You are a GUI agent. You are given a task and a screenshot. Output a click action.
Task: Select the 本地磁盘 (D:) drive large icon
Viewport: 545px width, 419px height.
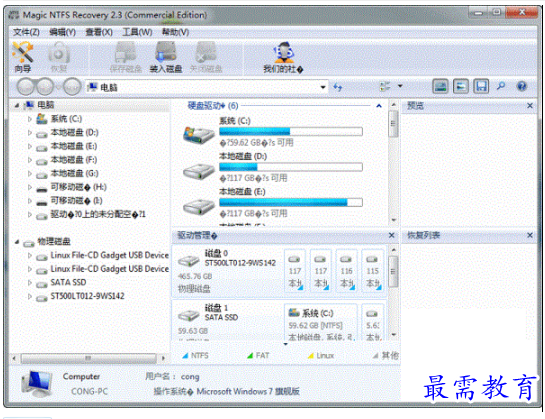pyautogui.click(x=198, y=171)
